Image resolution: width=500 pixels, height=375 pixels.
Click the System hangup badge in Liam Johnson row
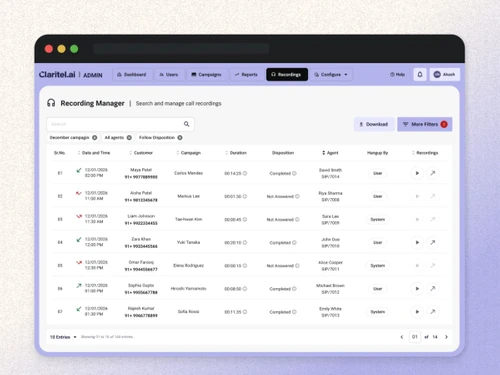[x=378, y=219]
